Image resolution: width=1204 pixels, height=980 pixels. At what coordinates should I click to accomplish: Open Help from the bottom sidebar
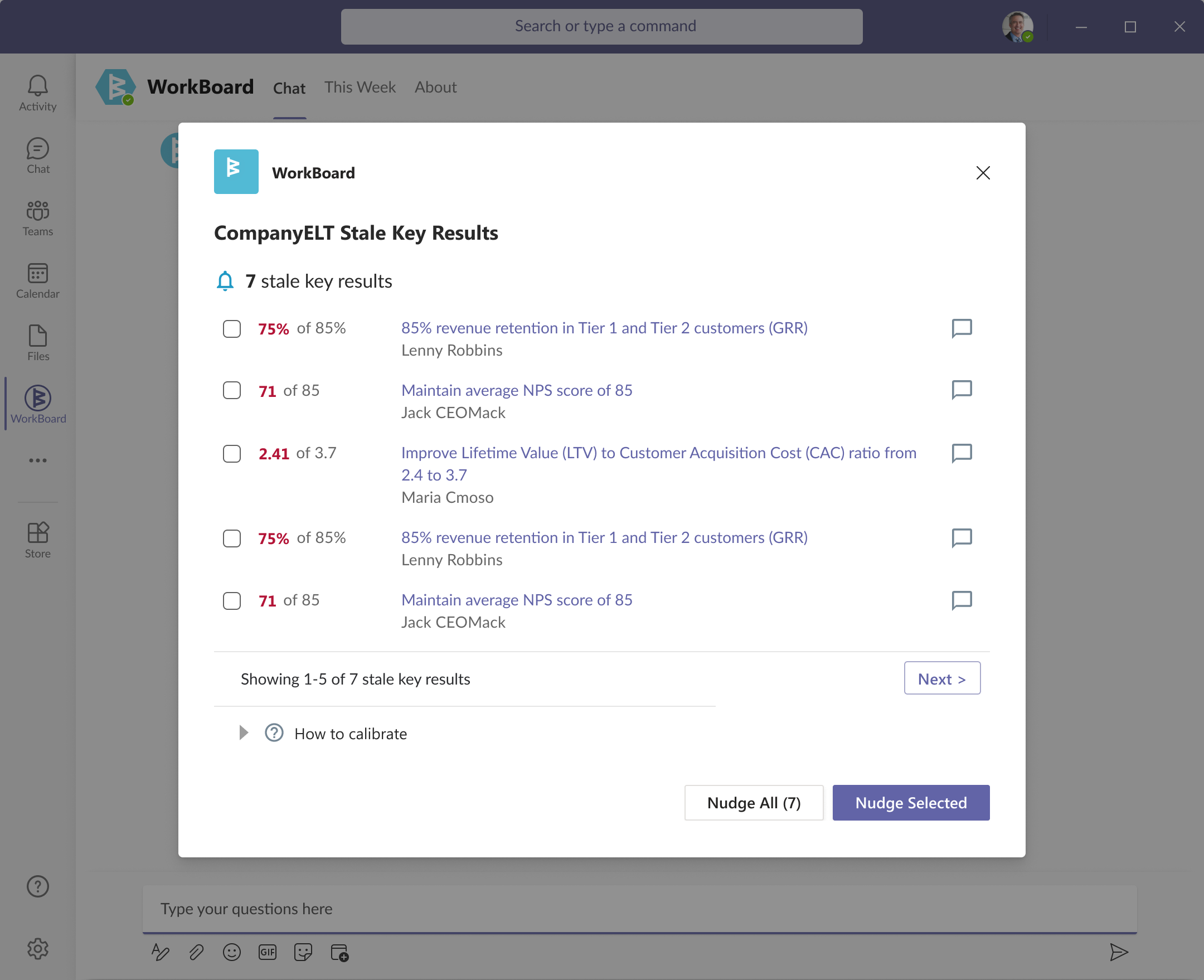click(x=38, y=886)
